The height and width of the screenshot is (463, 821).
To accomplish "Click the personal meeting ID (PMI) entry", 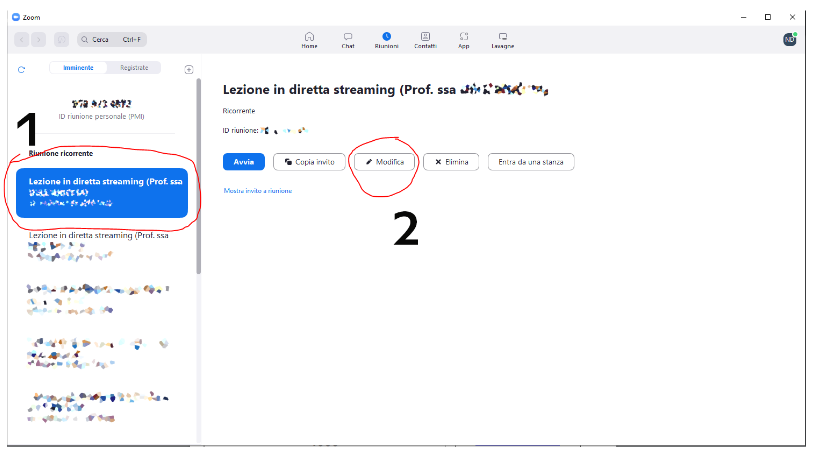I will click(x=102, y=109).
